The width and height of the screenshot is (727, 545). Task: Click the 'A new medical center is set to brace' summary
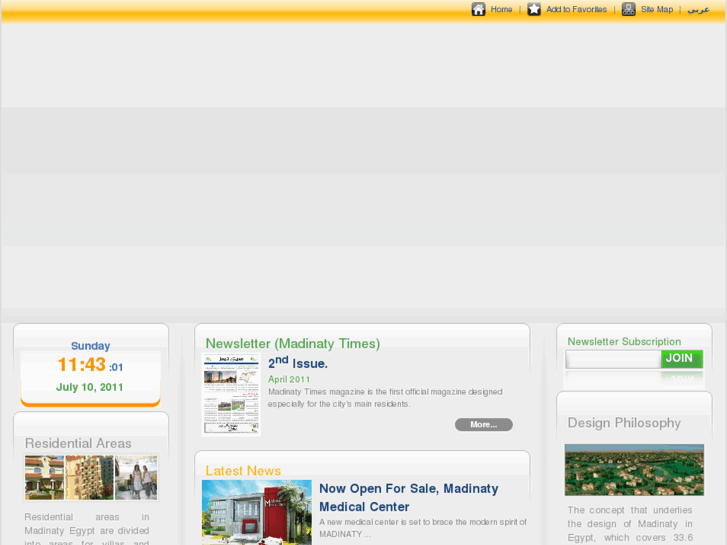coord(423,528)
